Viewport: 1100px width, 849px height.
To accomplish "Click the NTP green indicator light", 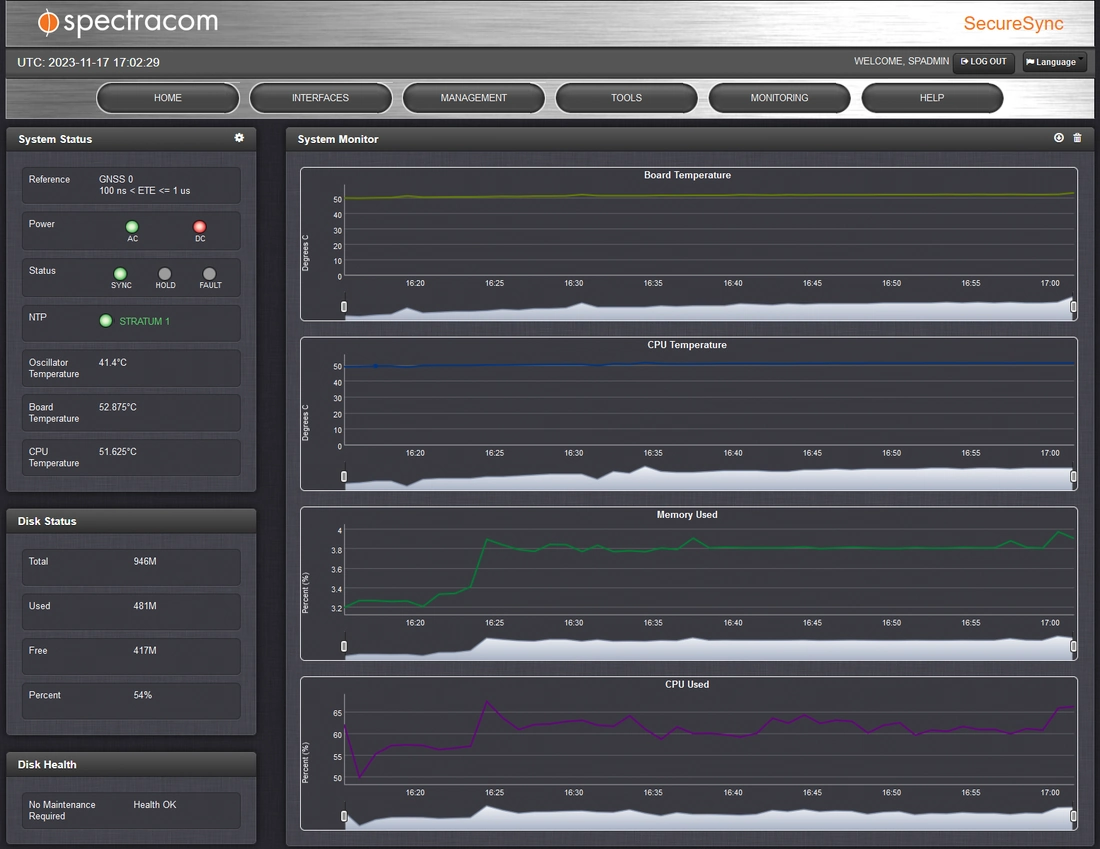I will point(106,321).
